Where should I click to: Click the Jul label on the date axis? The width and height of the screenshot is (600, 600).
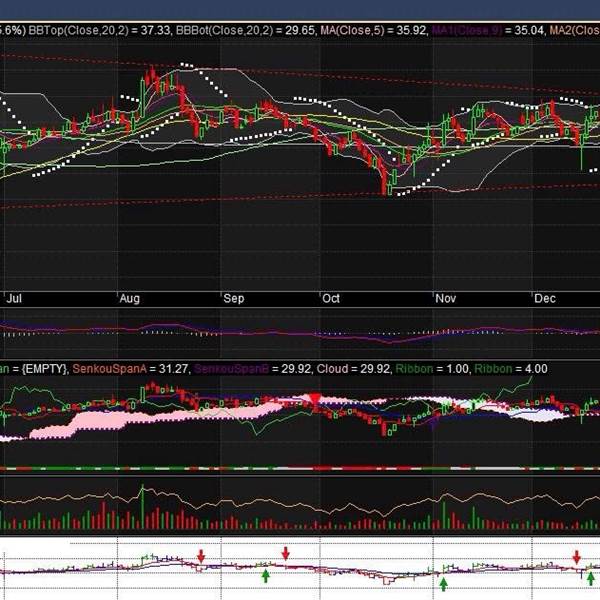point(14,298)
